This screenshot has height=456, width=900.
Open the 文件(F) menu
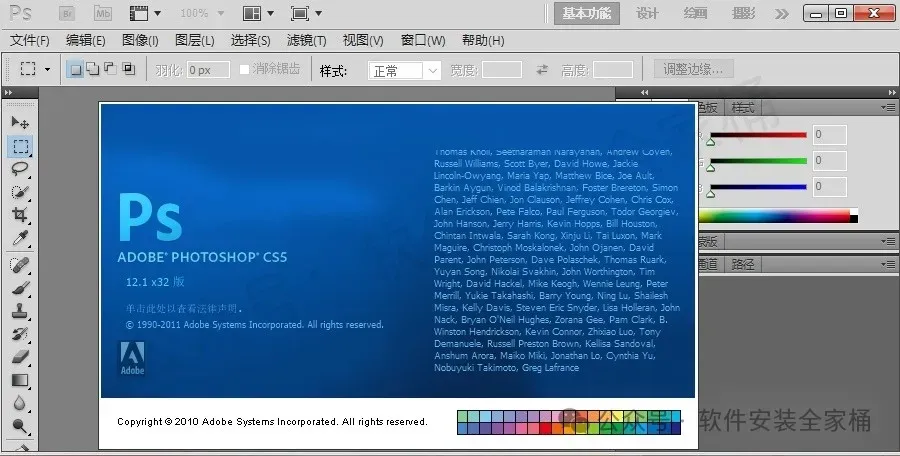(x=30, y=40)
